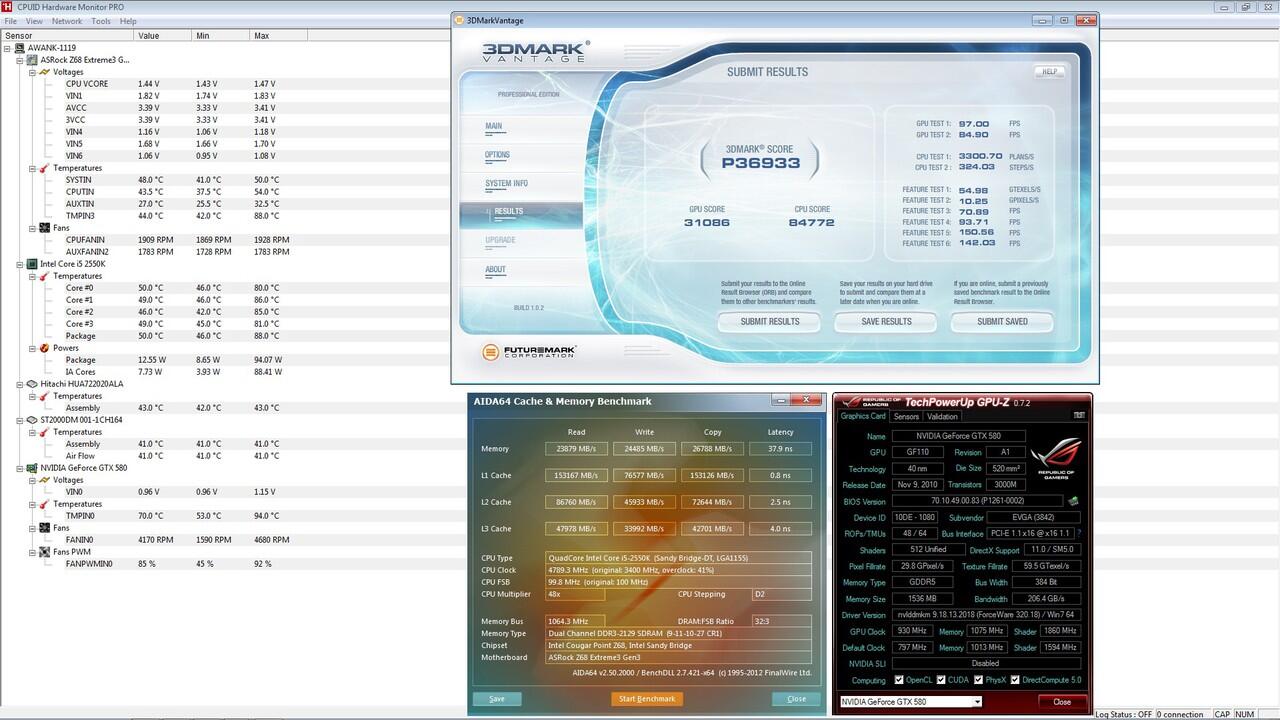Click the Futuremark Corporation logo in 3DMark Vantage
Viewport: 1280px width, 720px height.
(529, 352)
